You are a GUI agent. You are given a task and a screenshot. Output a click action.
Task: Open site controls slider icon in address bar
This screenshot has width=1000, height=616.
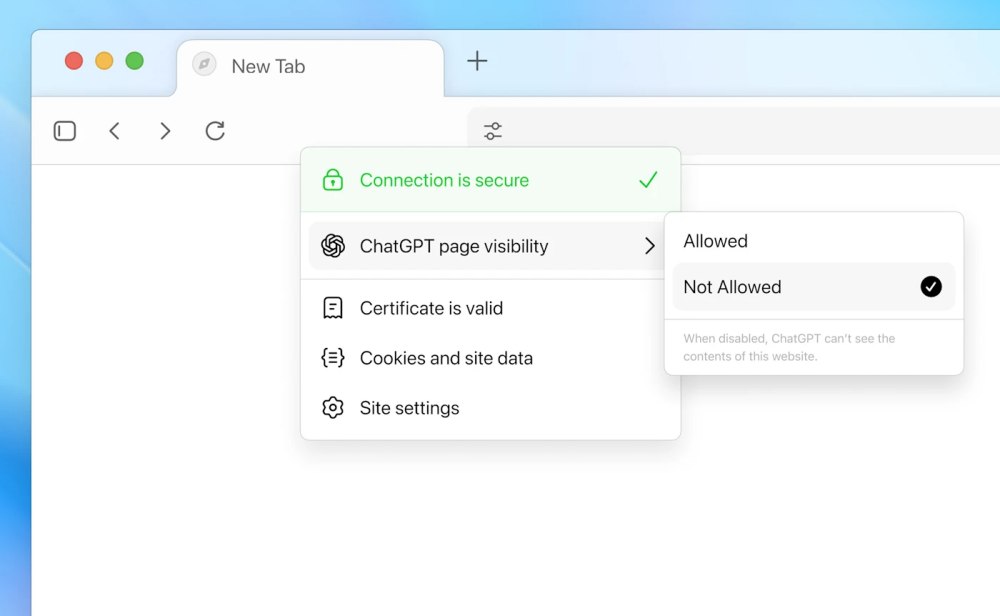pyautogui.click(x=493, y=131)
